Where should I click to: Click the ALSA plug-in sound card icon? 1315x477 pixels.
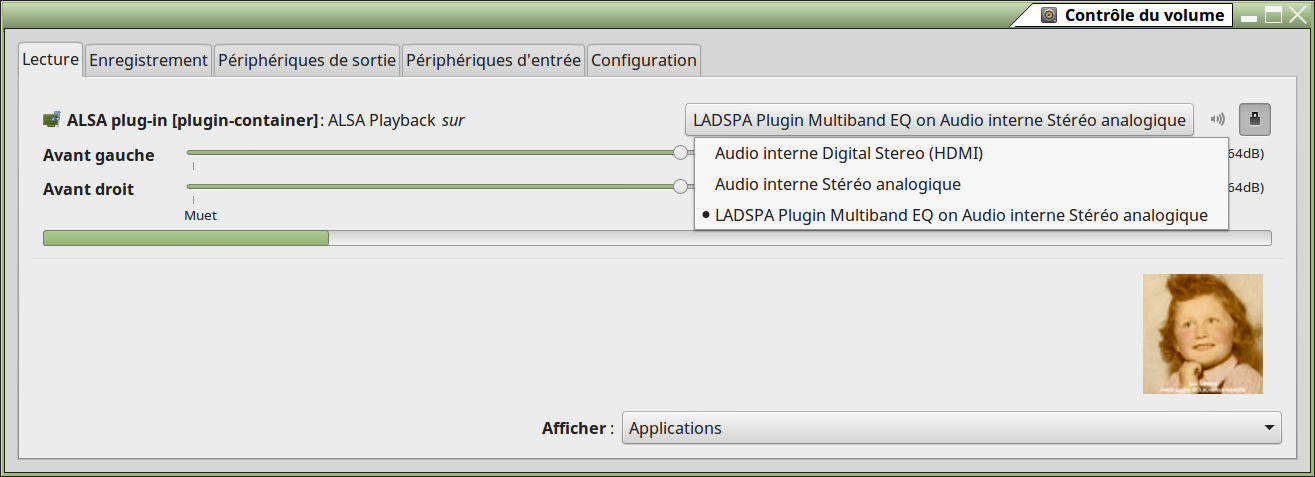pyautogui.click(x=51, y=120)
